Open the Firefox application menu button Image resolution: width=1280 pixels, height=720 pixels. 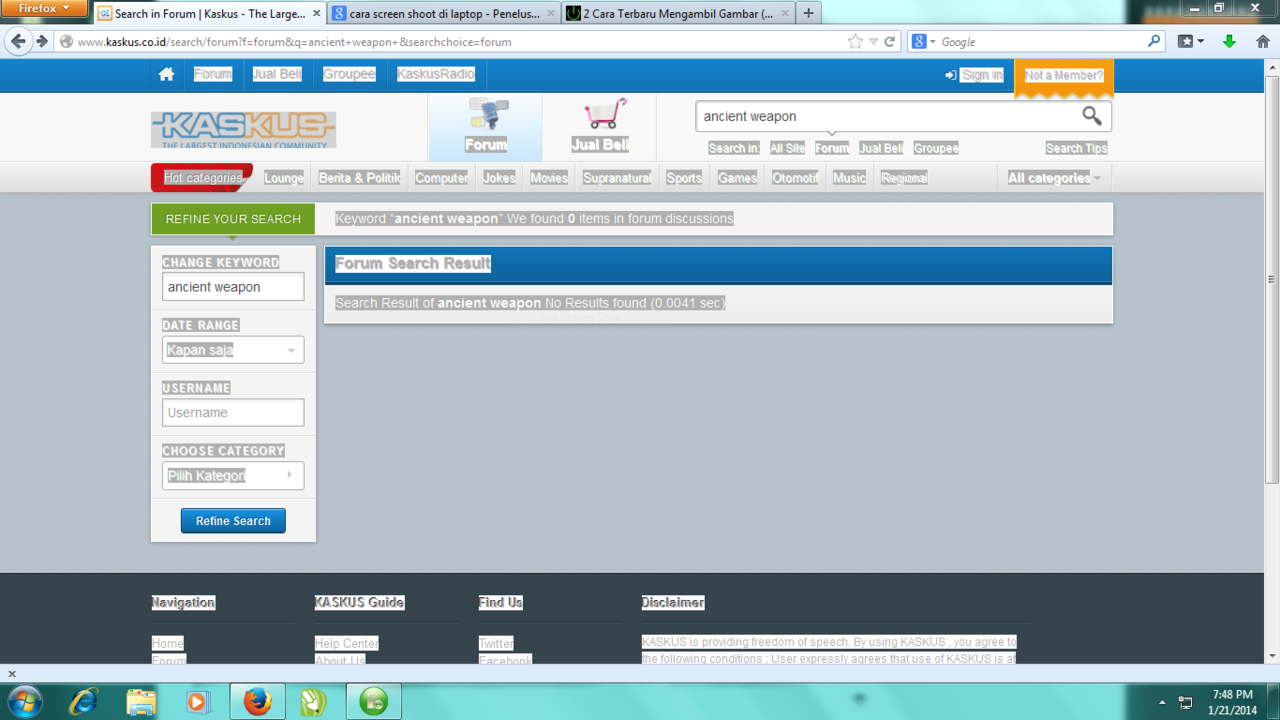[x=44, y=9]
